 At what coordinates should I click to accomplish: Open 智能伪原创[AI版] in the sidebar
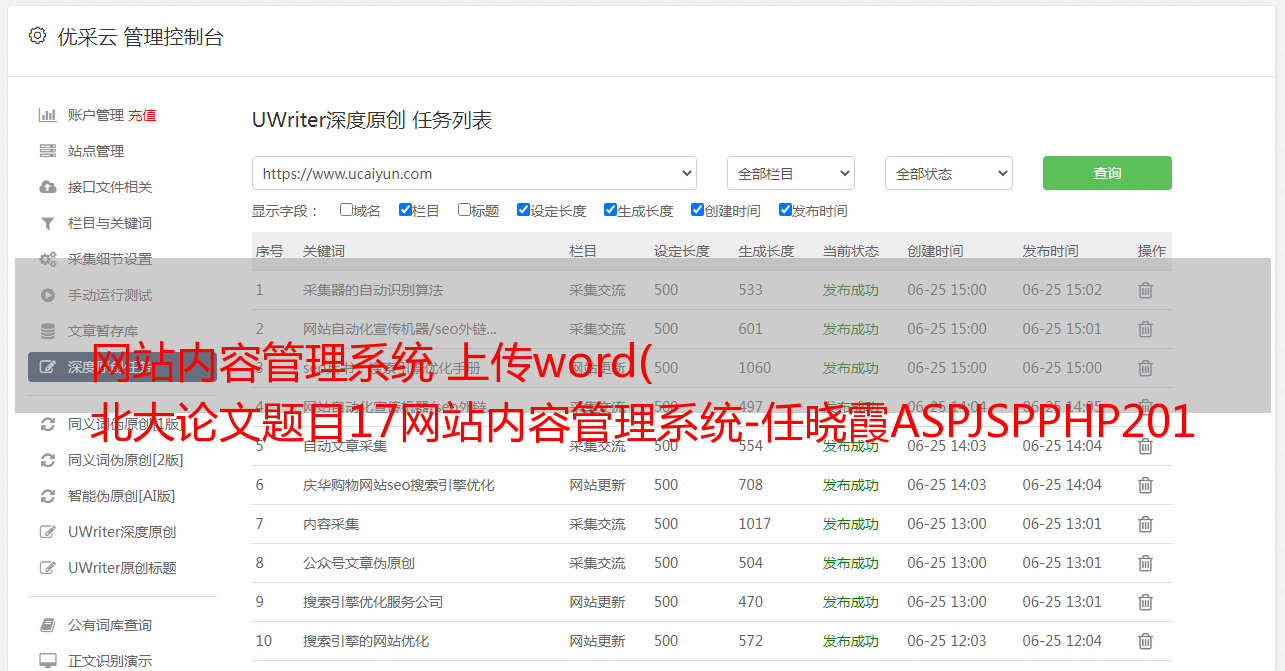122,496
